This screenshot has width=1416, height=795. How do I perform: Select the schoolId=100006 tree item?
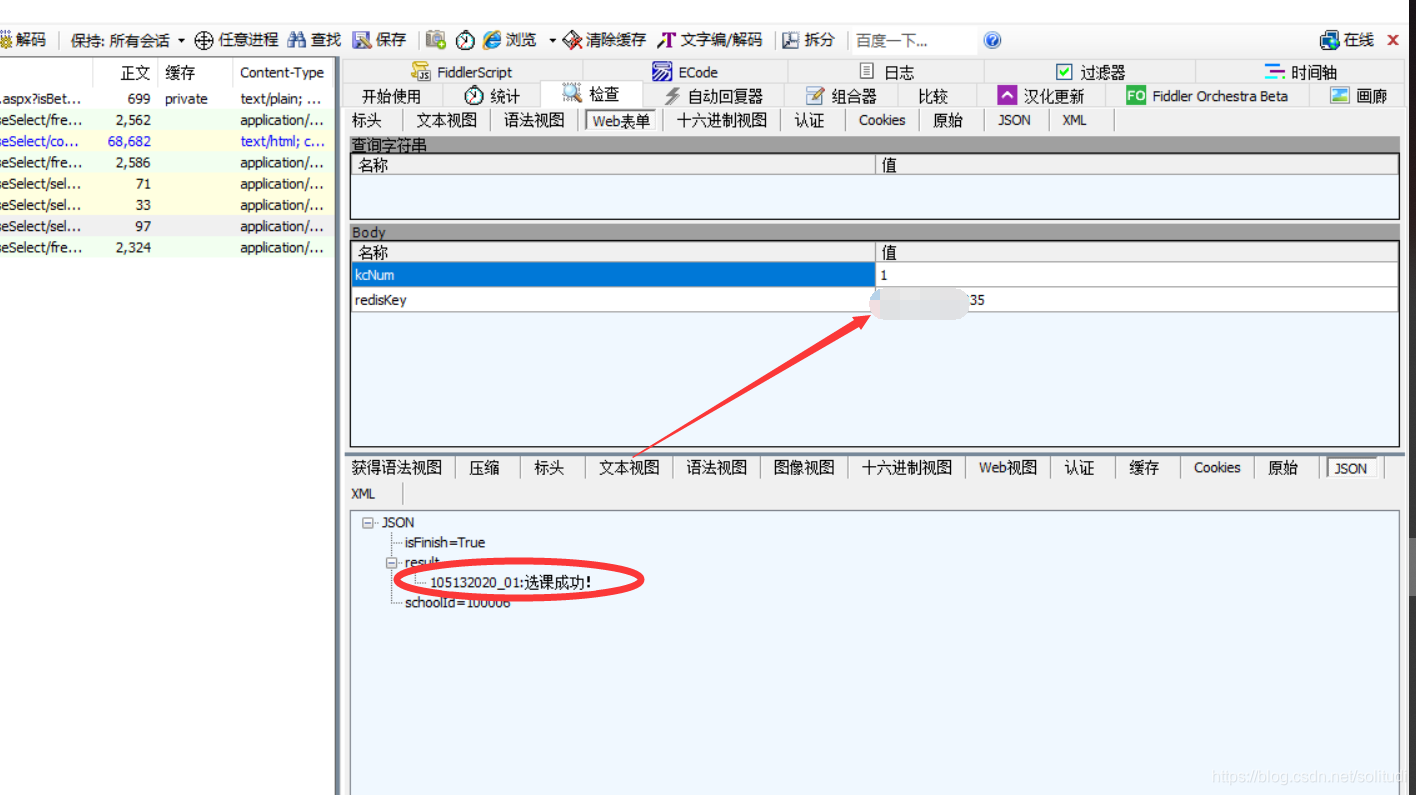tap(457, 603)
